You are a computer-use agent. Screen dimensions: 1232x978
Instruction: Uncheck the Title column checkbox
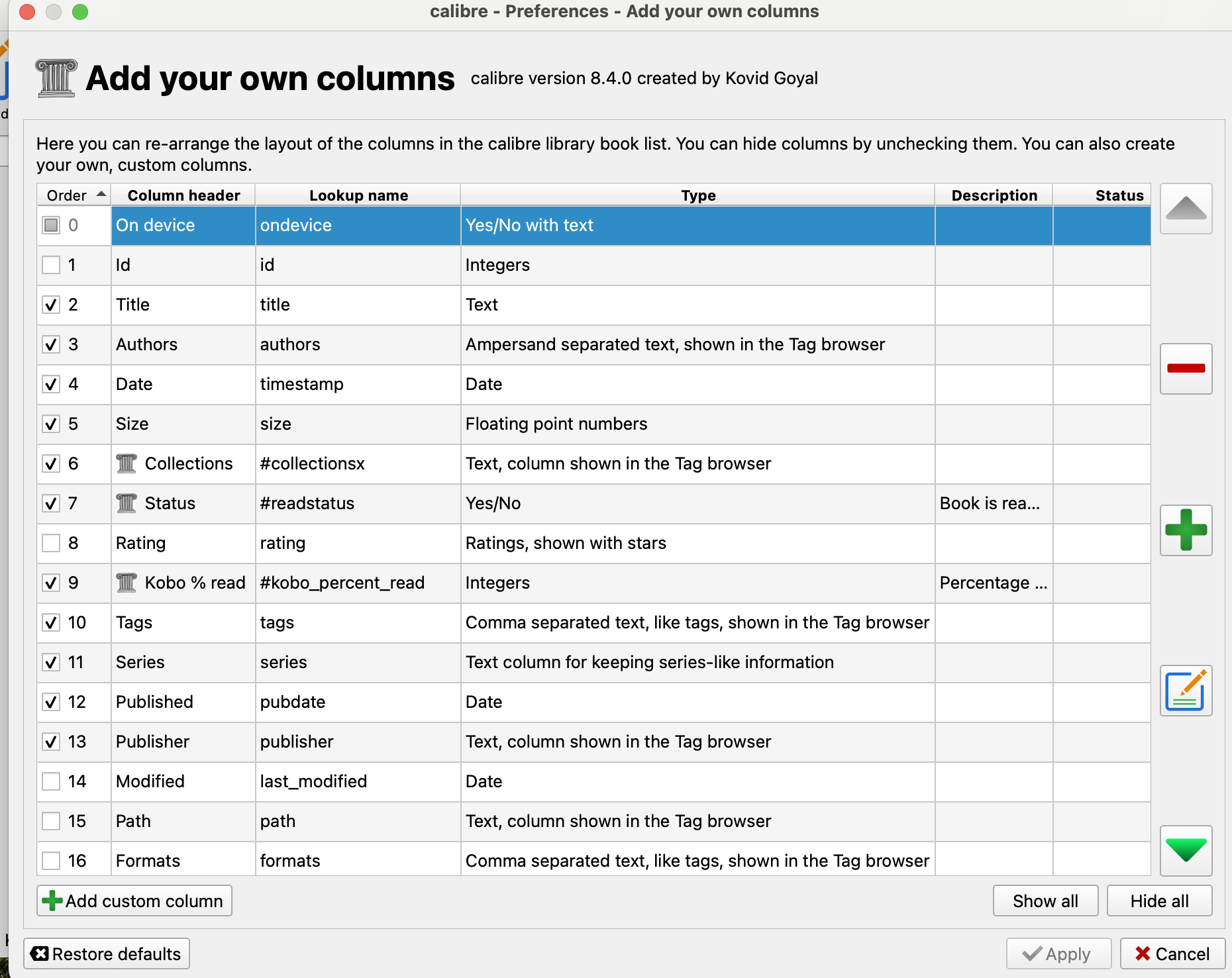(51, 305)
